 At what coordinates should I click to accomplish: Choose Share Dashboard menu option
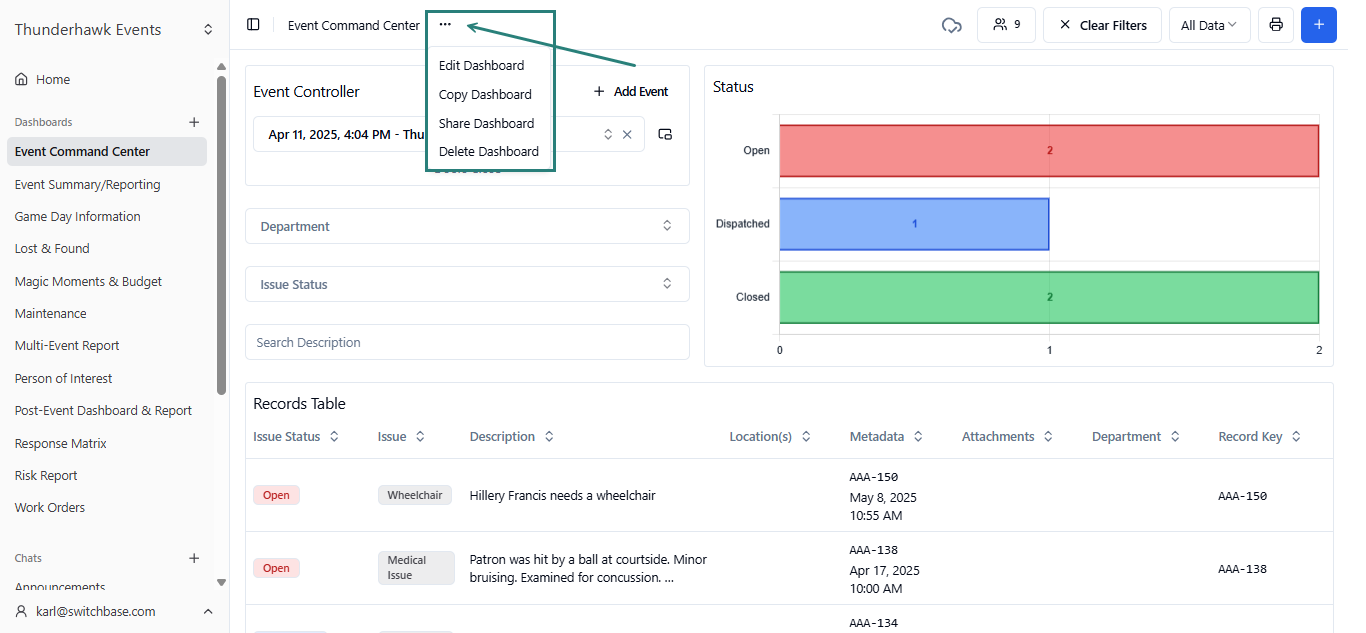click(x=486, y=123)
